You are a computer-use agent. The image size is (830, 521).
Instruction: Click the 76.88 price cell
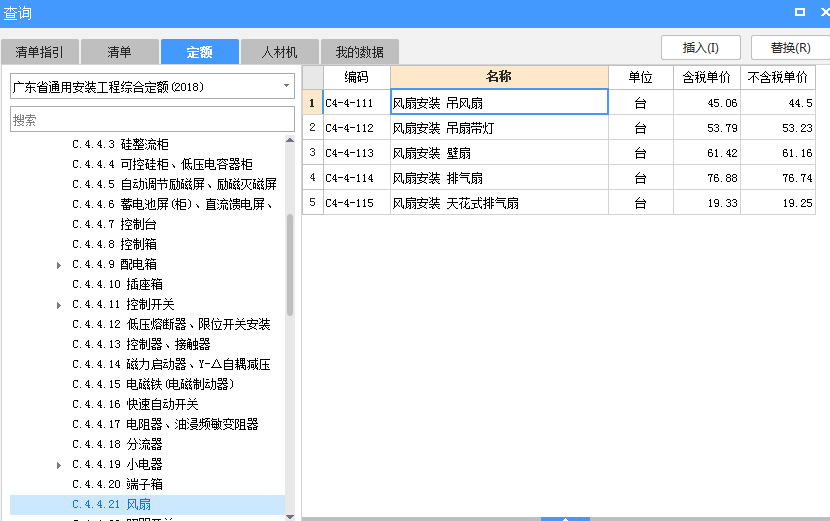707,178
